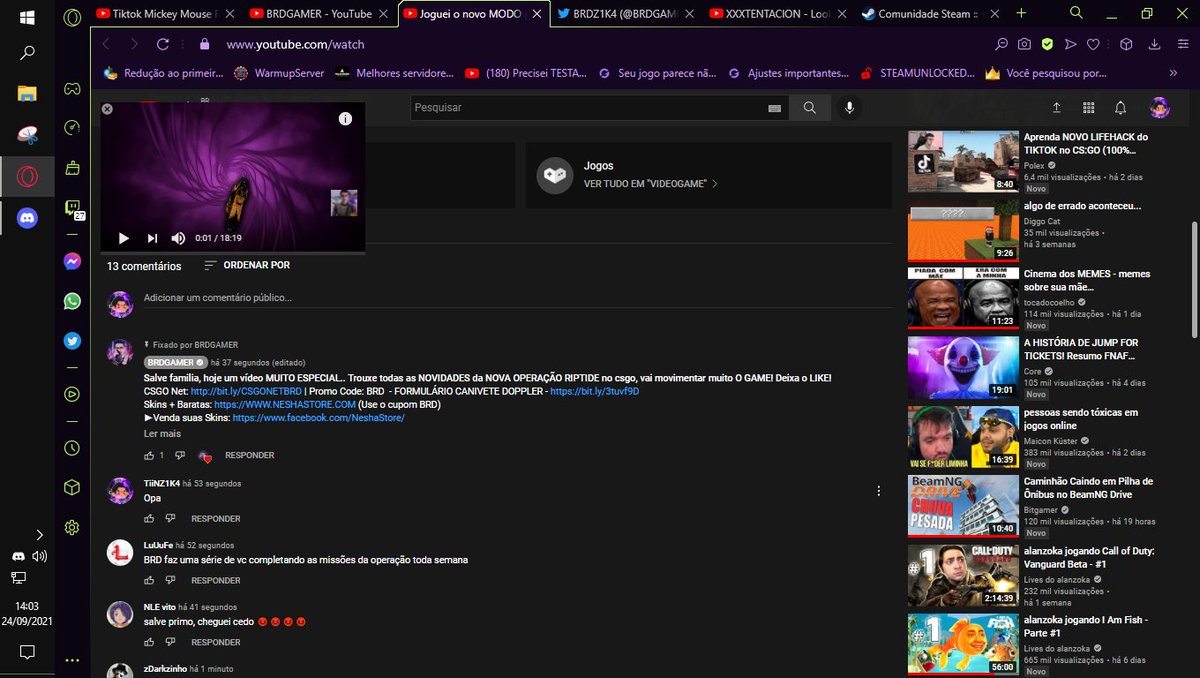The height and width of the screenshot is (678, 1200).
Task: Open GX Control speedometer icon in sidebar
Action: tap(72, 127)
